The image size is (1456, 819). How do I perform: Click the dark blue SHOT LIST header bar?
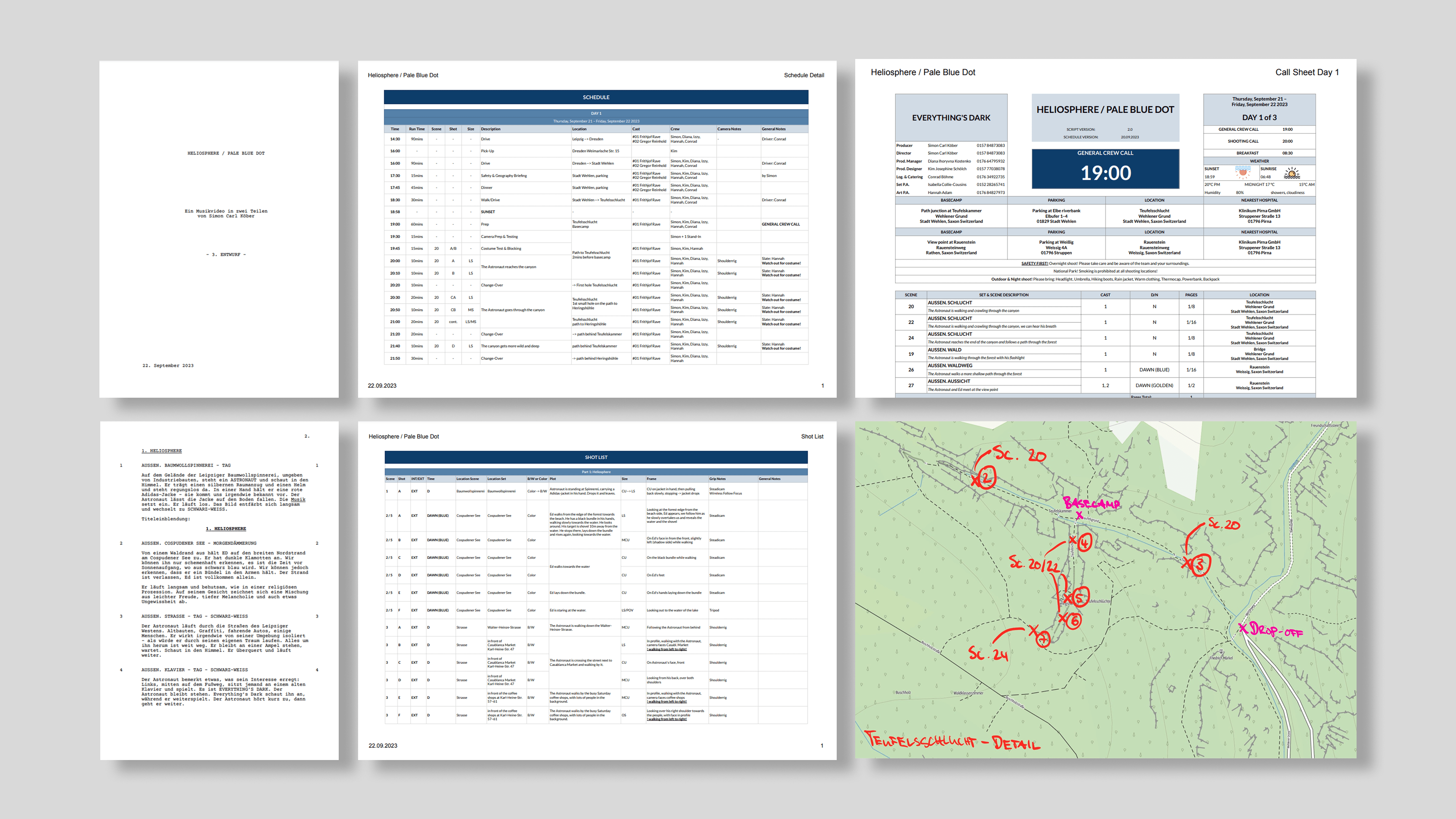(596, 457)
